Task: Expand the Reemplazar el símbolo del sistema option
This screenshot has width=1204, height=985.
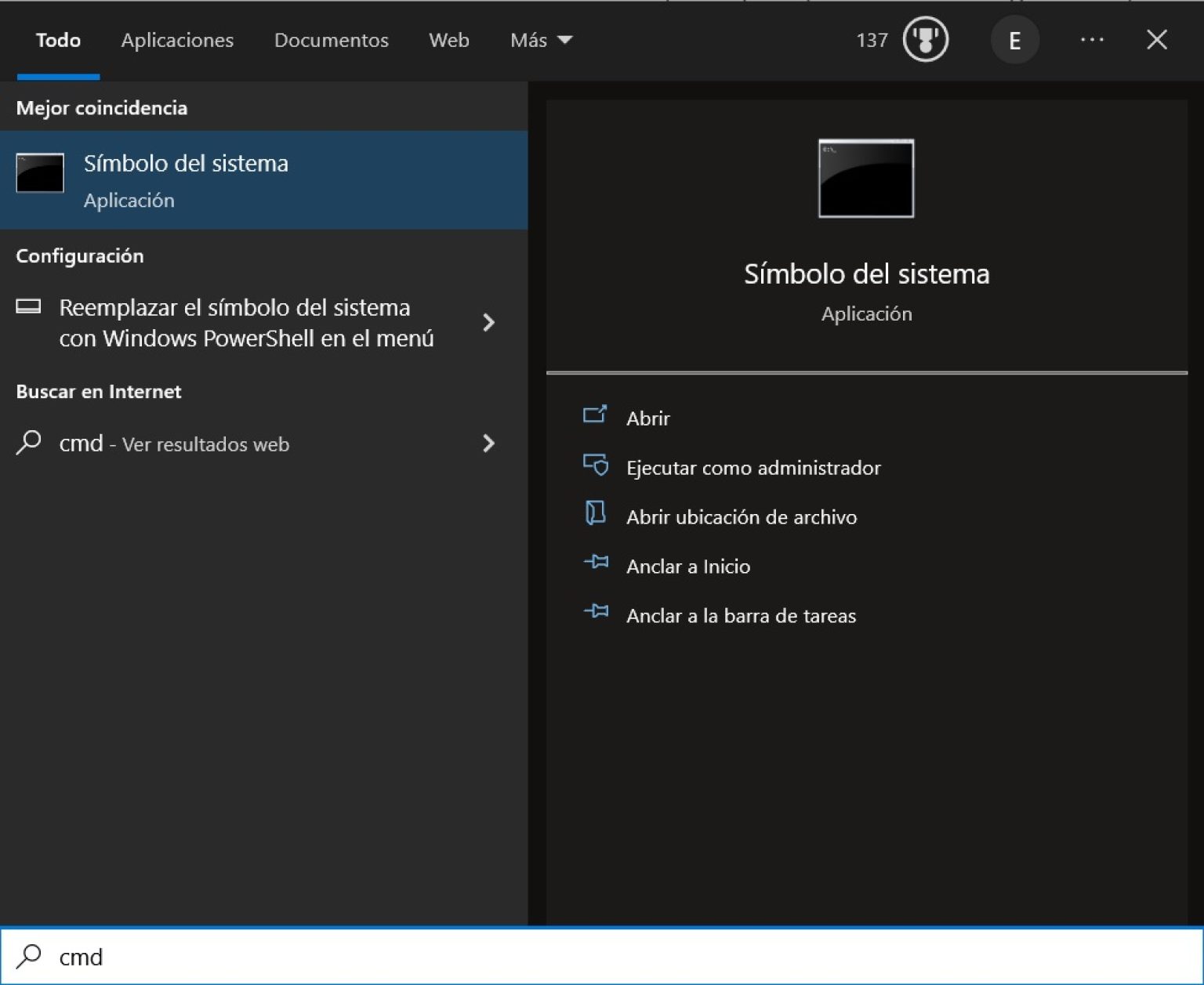Action: (x=488, y=323)
